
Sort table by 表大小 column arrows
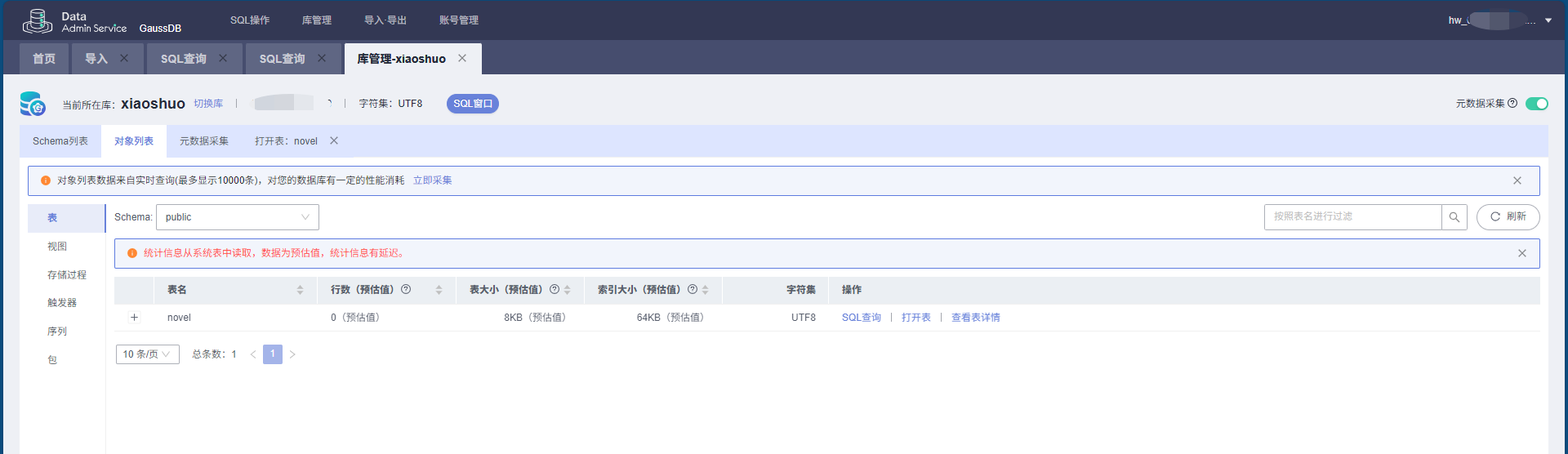567,290
